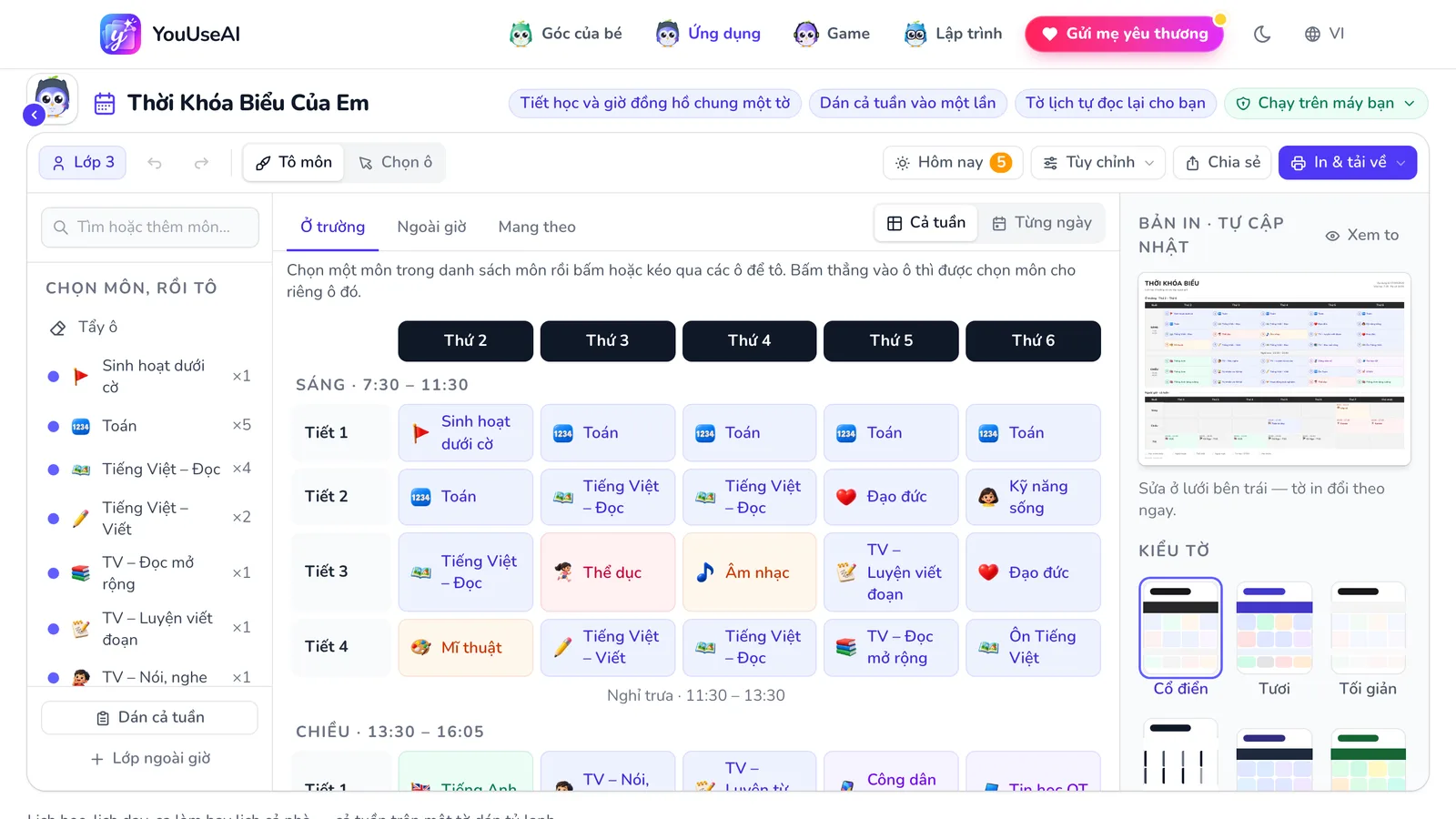Viewport: 1456px width, 819px height.
Task: Pick Sinh hoạt dưới cờ in the subject list
Action: point(150,376)
